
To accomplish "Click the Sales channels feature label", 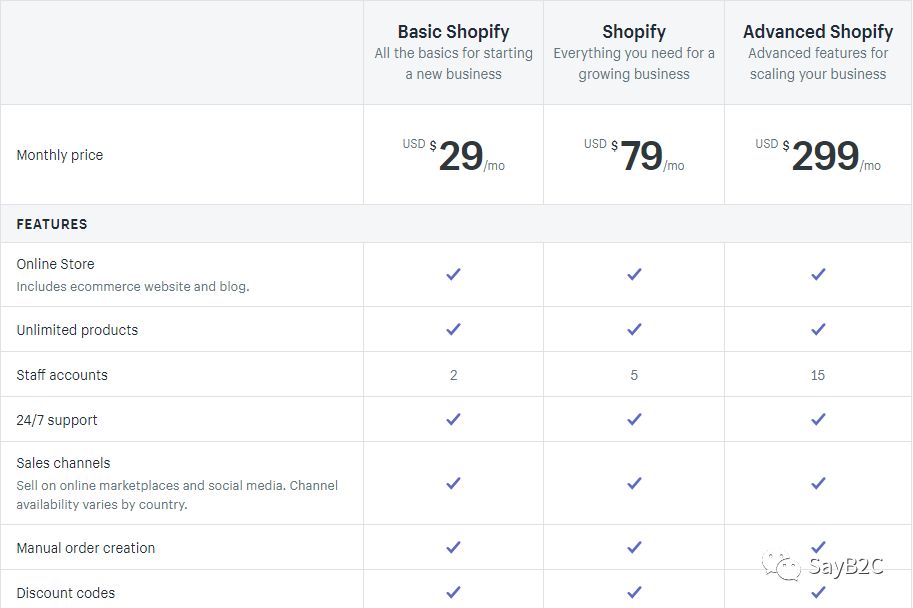I will click(x=63, y=463).
